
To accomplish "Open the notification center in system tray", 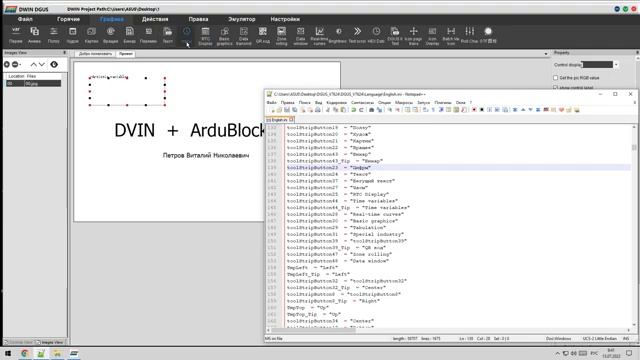I will click(x=629, y=353).
